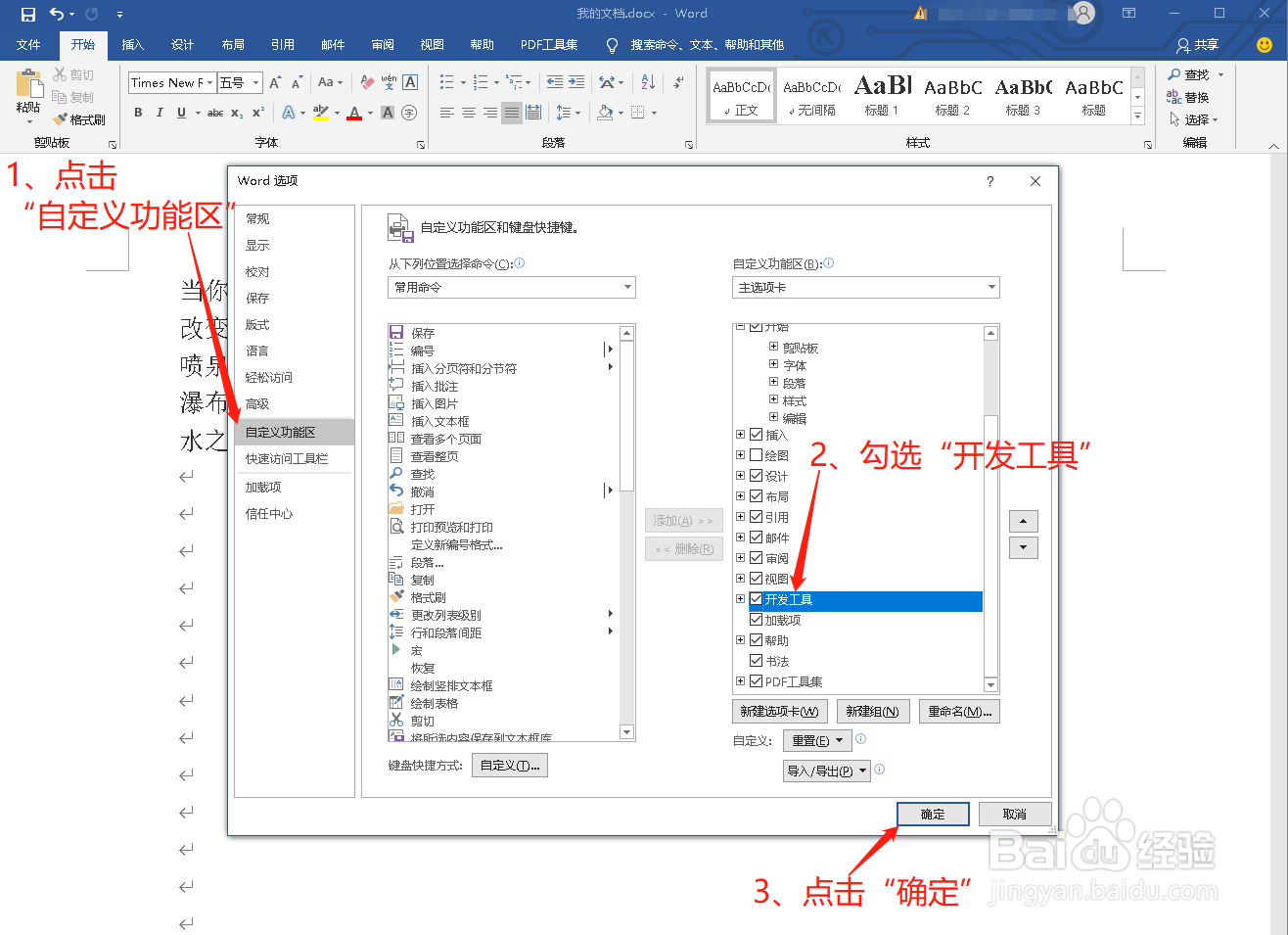Click the Save icon in title bar
Image resolution: width=1288 pixels, height=935 pixels.
tap(27, 14)
